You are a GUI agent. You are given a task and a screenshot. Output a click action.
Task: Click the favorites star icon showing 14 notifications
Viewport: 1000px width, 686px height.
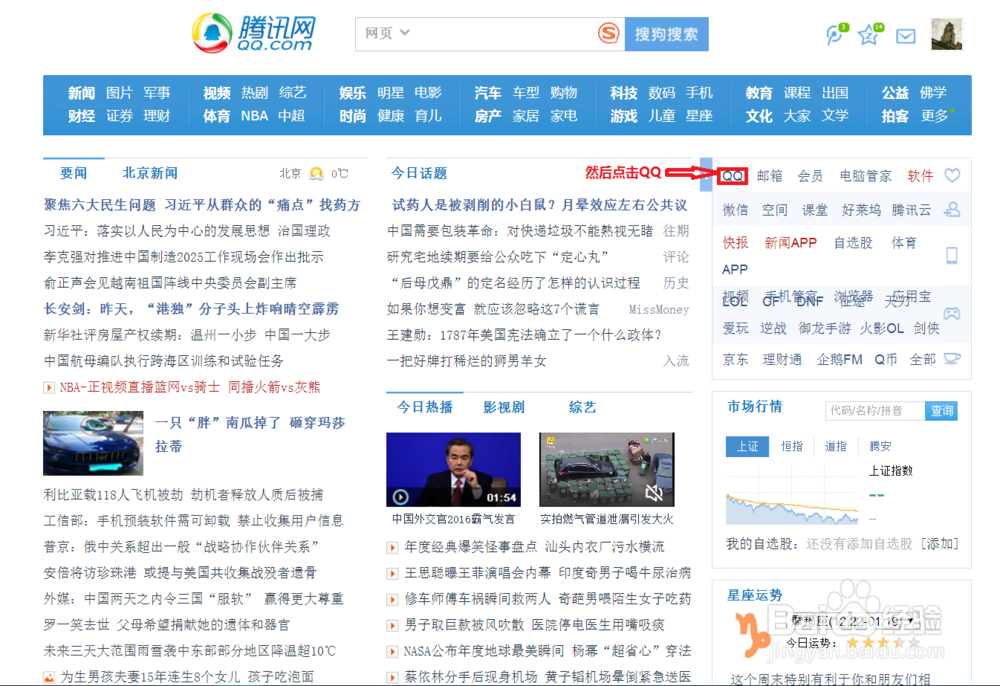[x=868, y=35]
